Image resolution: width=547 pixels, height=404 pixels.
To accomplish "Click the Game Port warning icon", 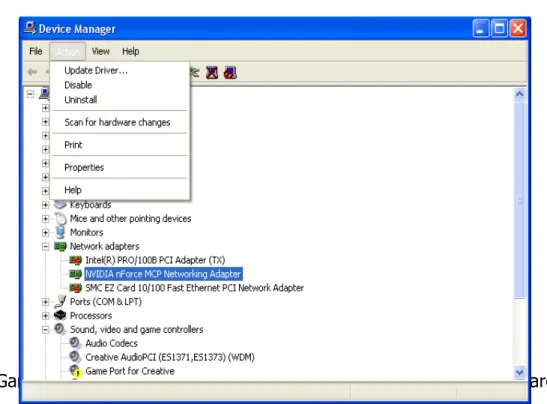I will point(75,371).
